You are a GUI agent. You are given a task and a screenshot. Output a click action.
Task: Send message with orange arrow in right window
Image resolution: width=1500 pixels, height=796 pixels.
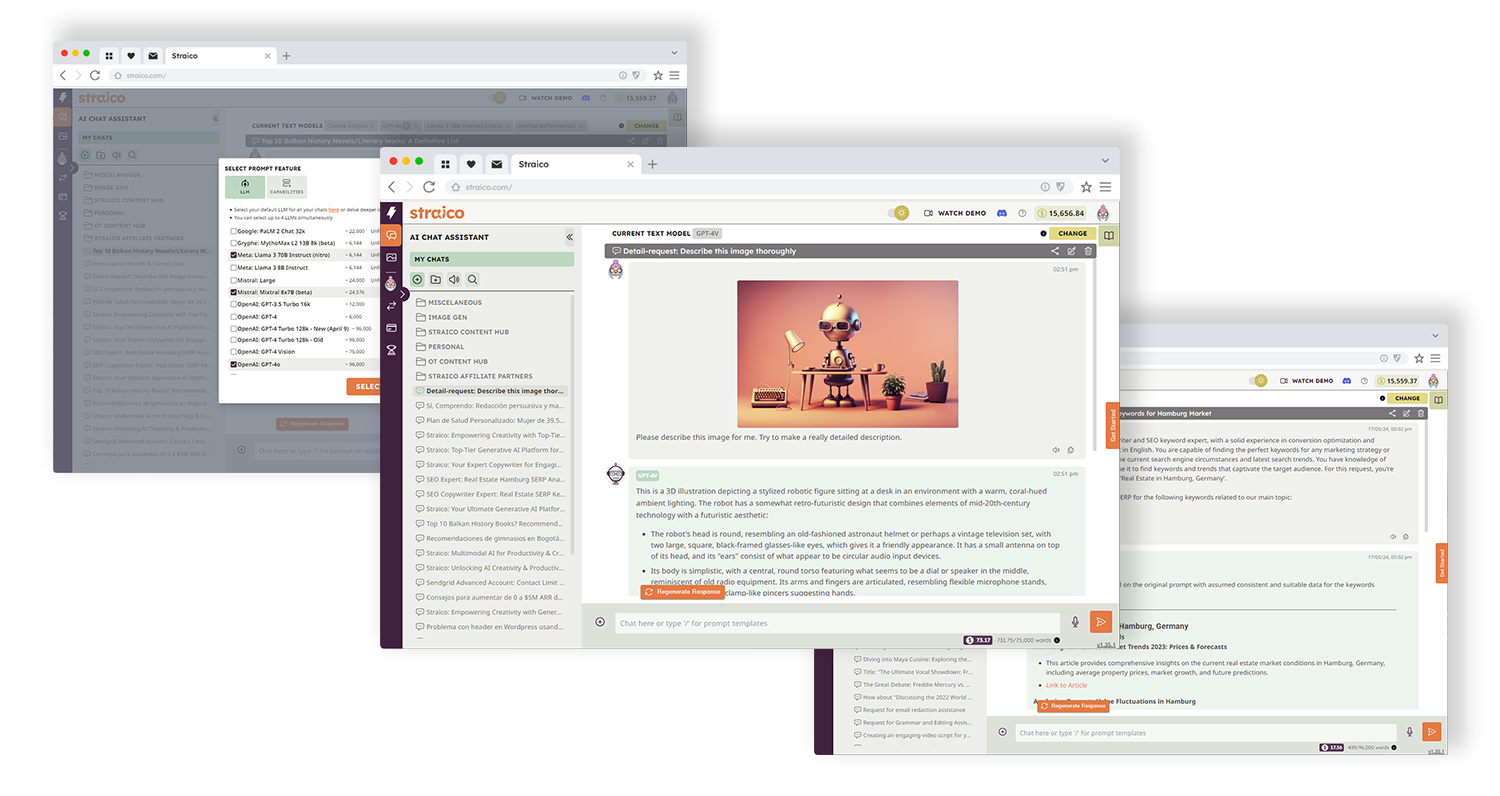point(1432,732)
